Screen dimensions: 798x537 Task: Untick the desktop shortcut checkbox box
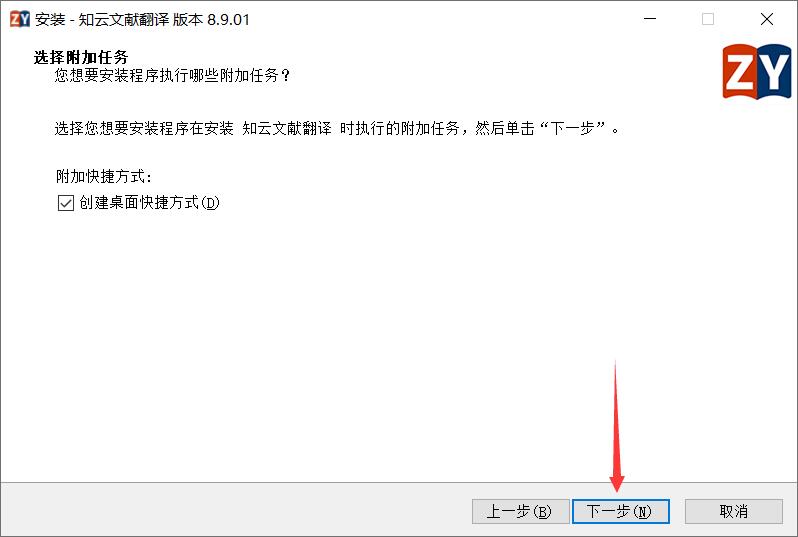(x=66, y=203)
